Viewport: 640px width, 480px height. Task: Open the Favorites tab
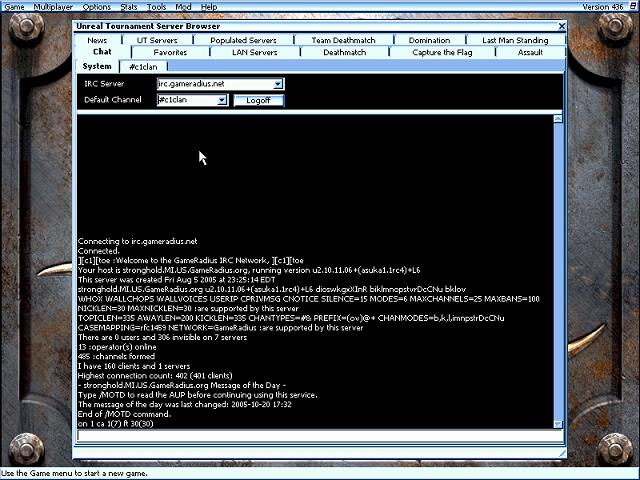pos(170,52)
